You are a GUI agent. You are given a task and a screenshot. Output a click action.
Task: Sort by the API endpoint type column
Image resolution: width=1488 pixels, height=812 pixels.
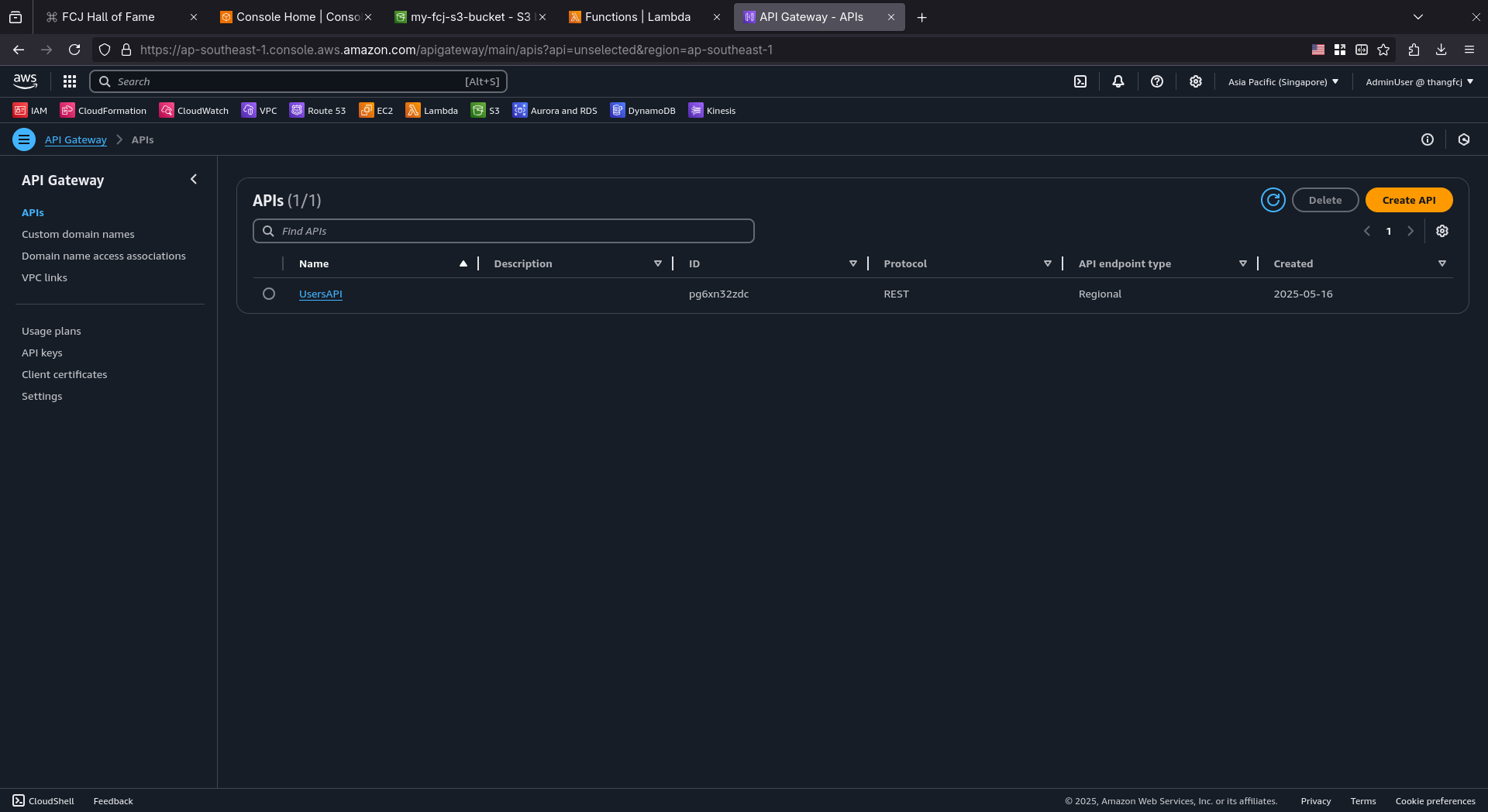point(1243,263)
